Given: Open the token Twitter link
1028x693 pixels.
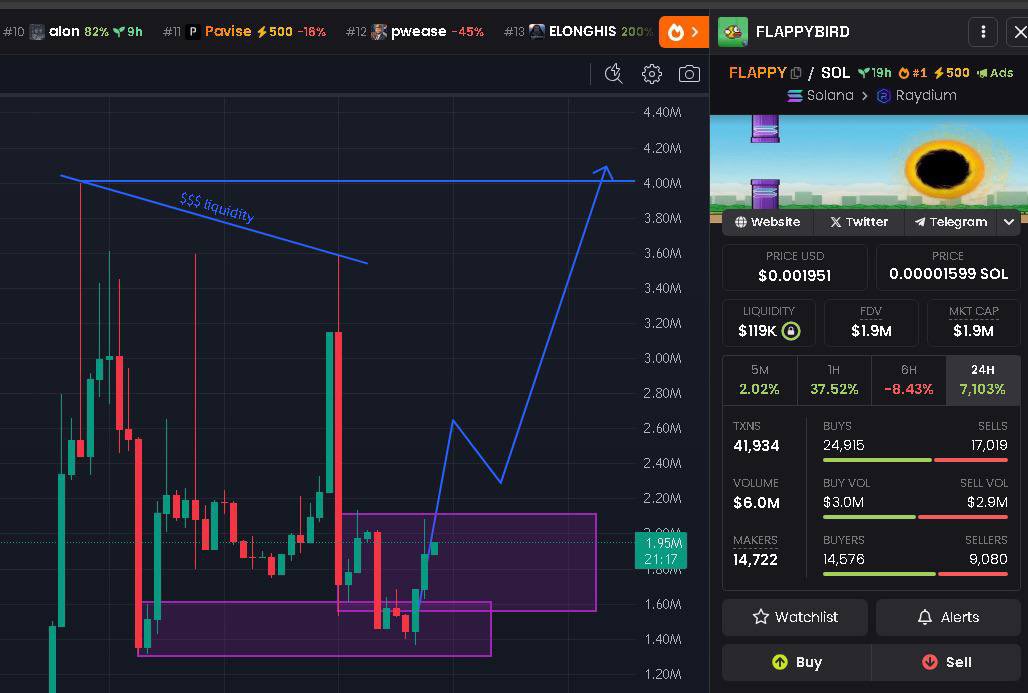Looking at the screenshot, I should (859, 222).
